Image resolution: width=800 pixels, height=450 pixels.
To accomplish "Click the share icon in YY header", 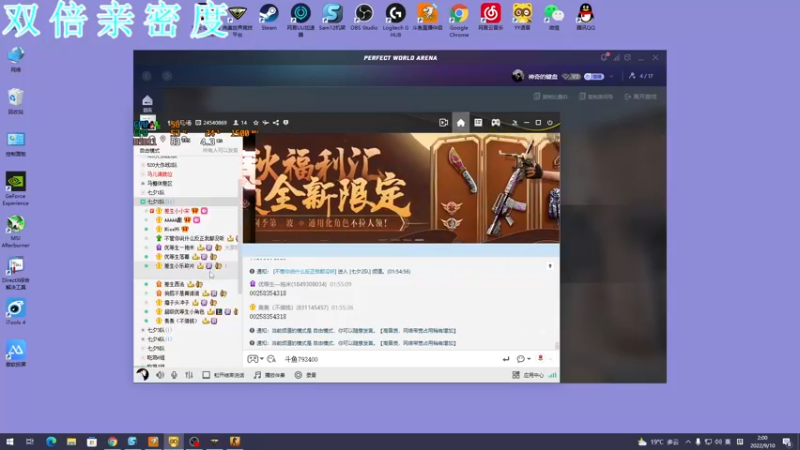I will [x=276, y=122].
